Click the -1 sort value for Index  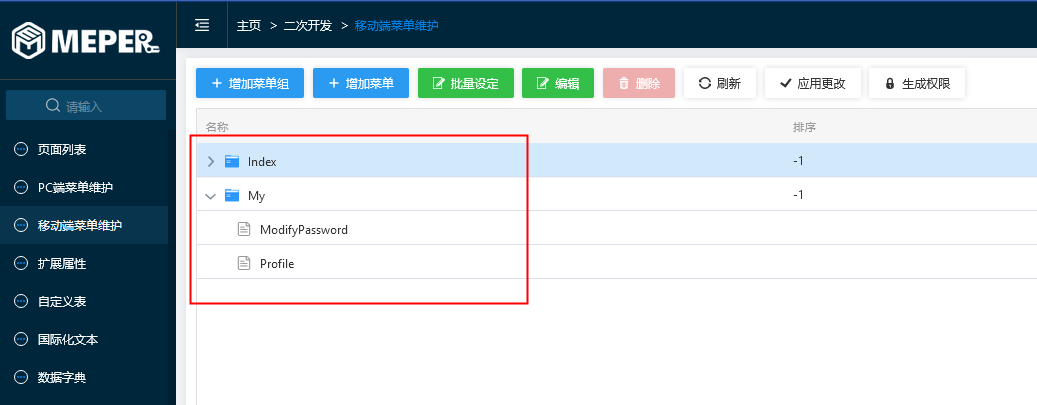coord(798,161)
